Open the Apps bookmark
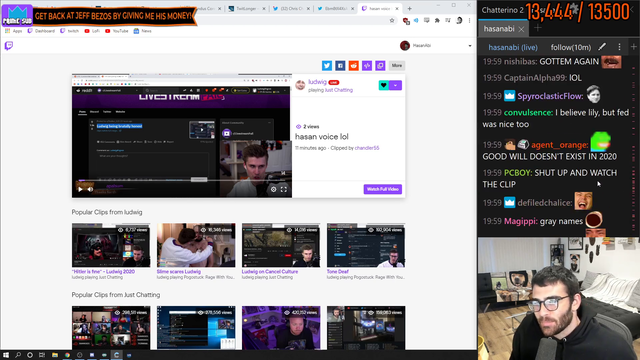Screen dimensions: 640x360 (x=13, y=31)
